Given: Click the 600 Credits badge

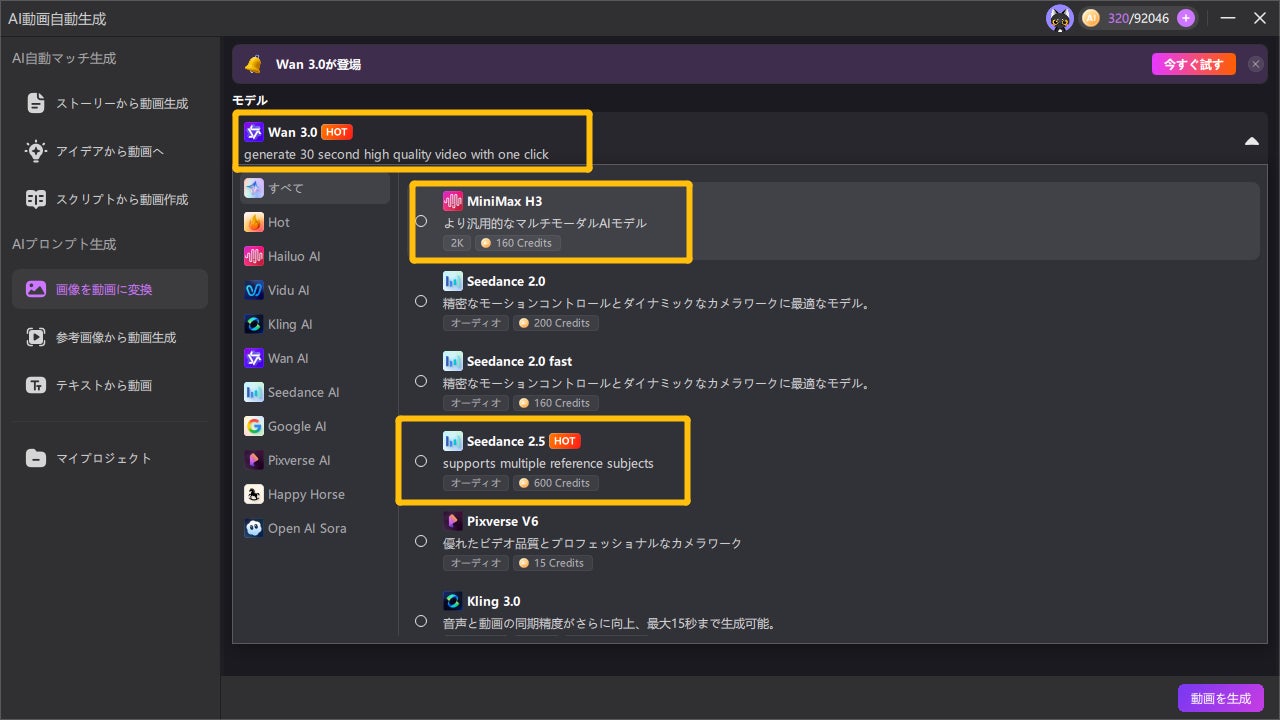Looking at the screenshot, I should pyautogui.click(x=556, y=483).
